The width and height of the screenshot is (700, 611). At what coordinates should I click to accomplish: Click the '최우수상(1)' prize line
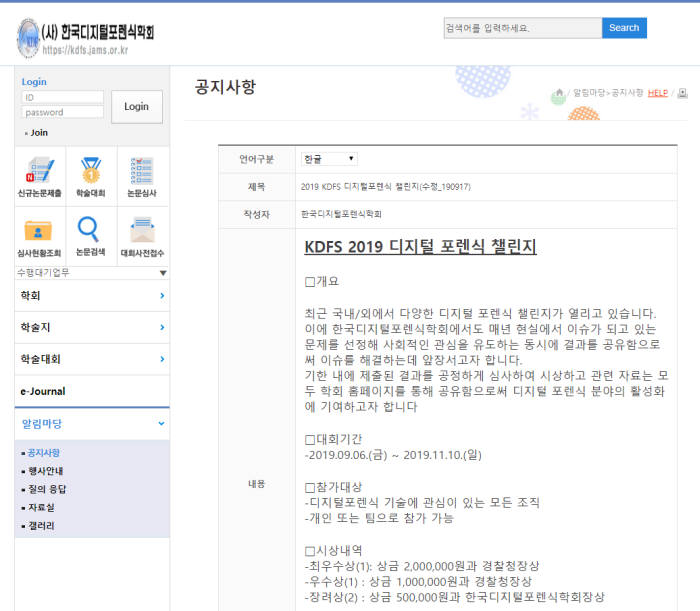(x=422, y=566)
